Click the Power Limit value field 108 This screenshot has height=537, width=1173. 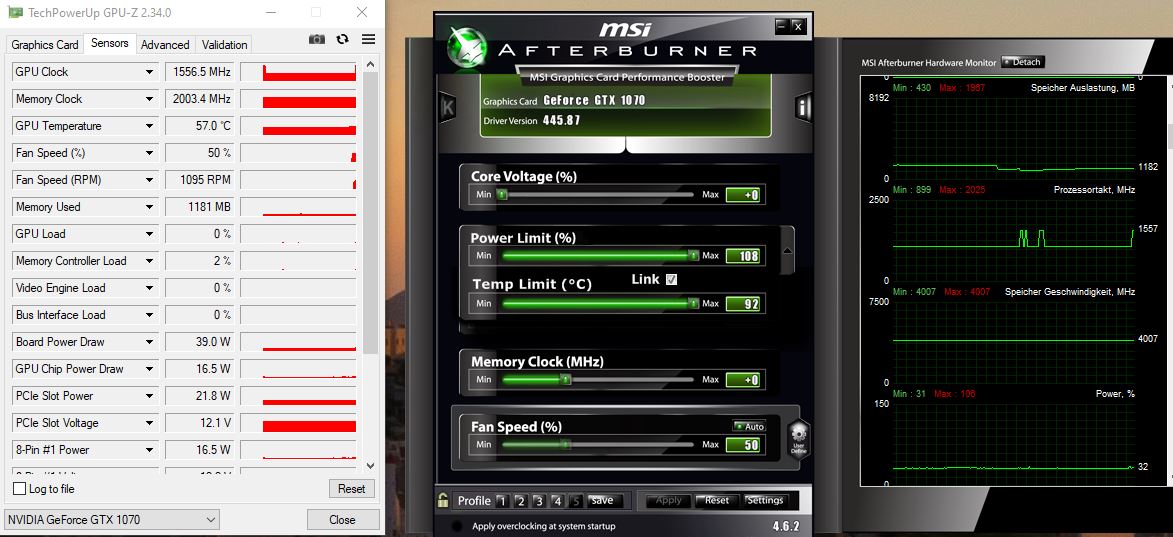coord(743,256)
